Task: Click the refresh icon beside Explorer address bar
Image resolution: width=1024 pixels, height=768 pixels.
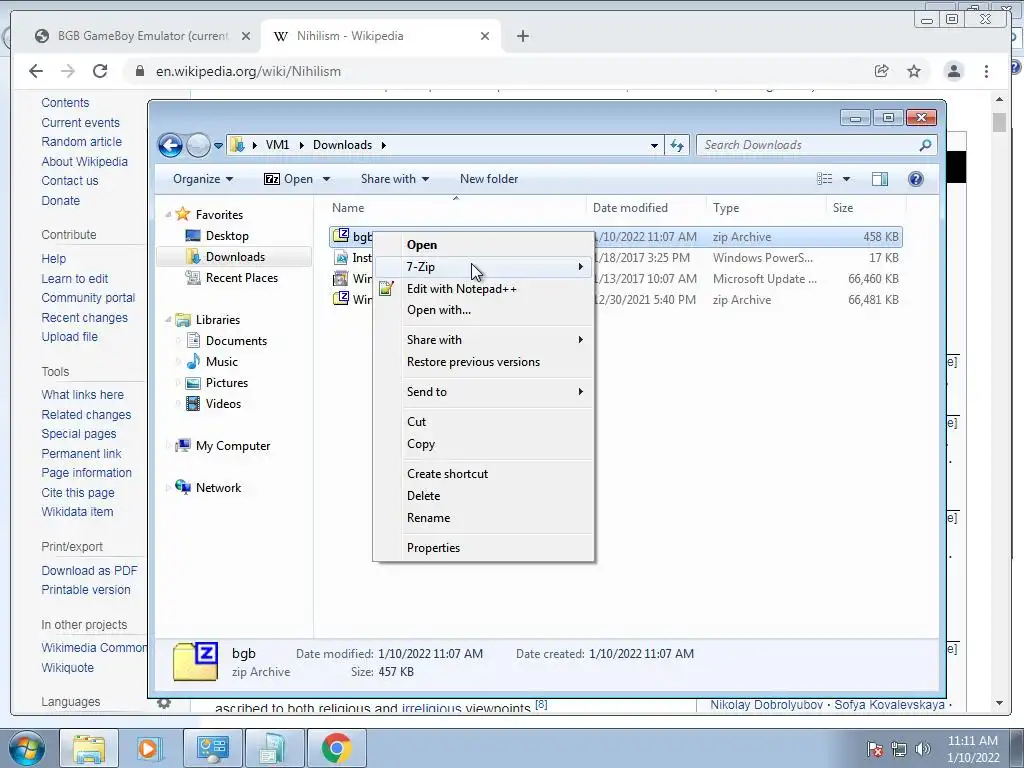Action: tap(677, 145)
